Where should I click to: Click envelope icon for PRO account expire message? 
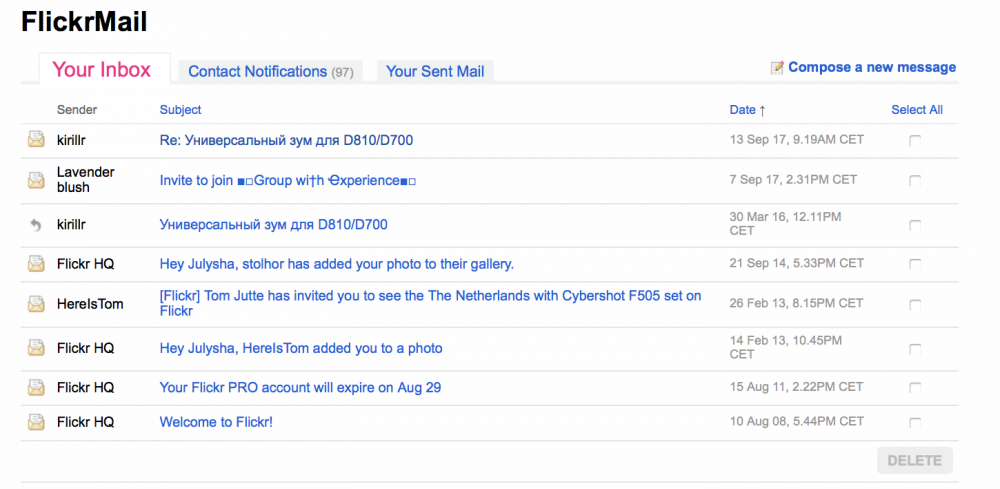(x=36, y=387)
